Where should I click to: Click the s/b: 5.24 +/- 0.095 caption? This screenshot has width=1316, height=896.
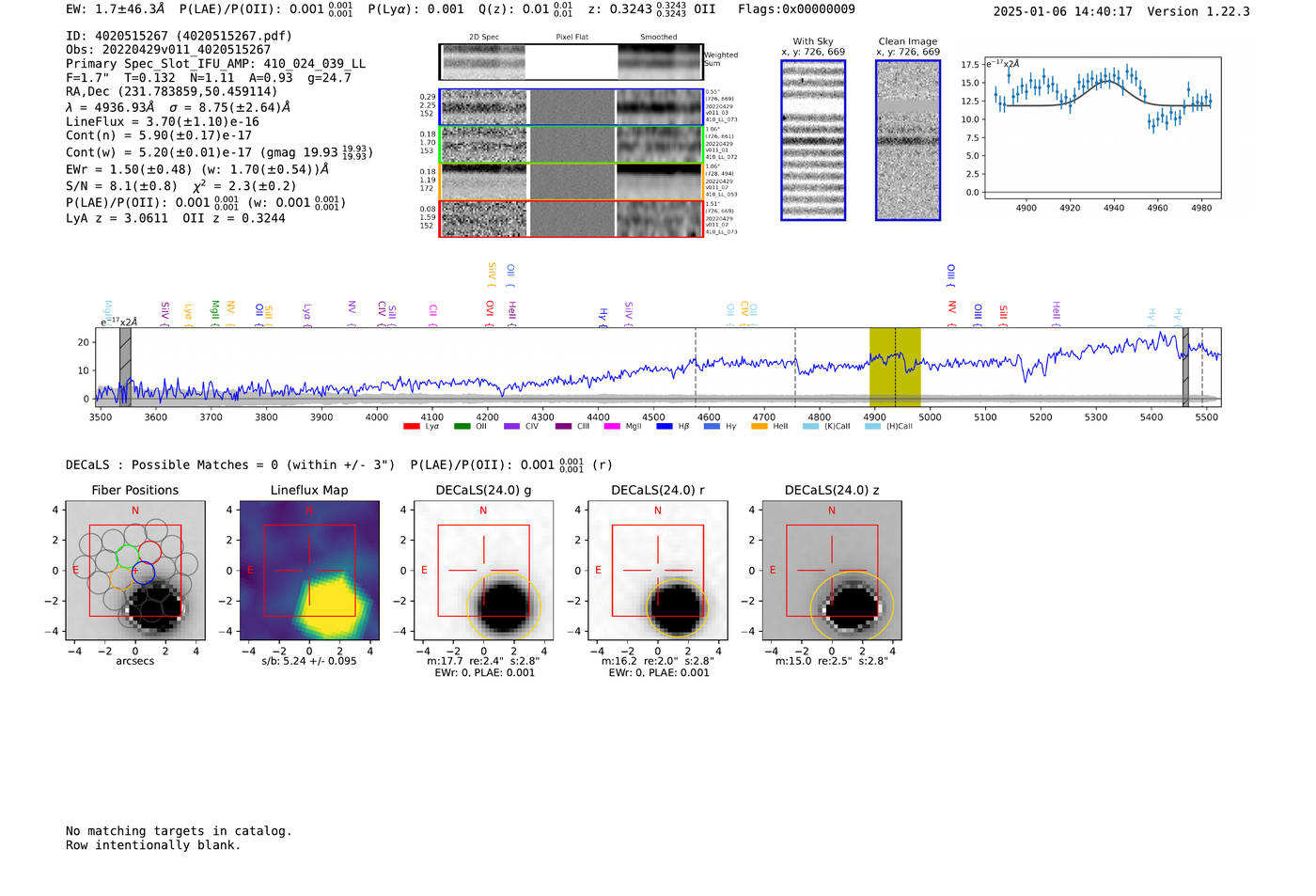tap(309, 661)
